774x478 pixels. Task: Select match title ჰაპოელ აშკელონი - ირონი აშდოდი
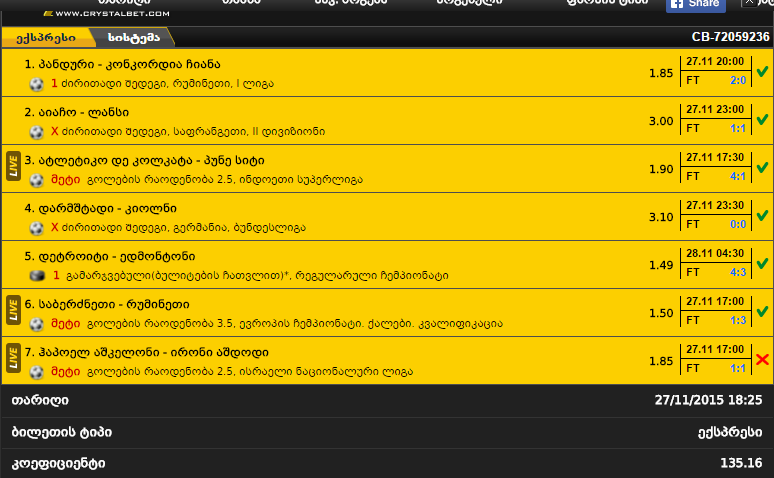(146, 353)
